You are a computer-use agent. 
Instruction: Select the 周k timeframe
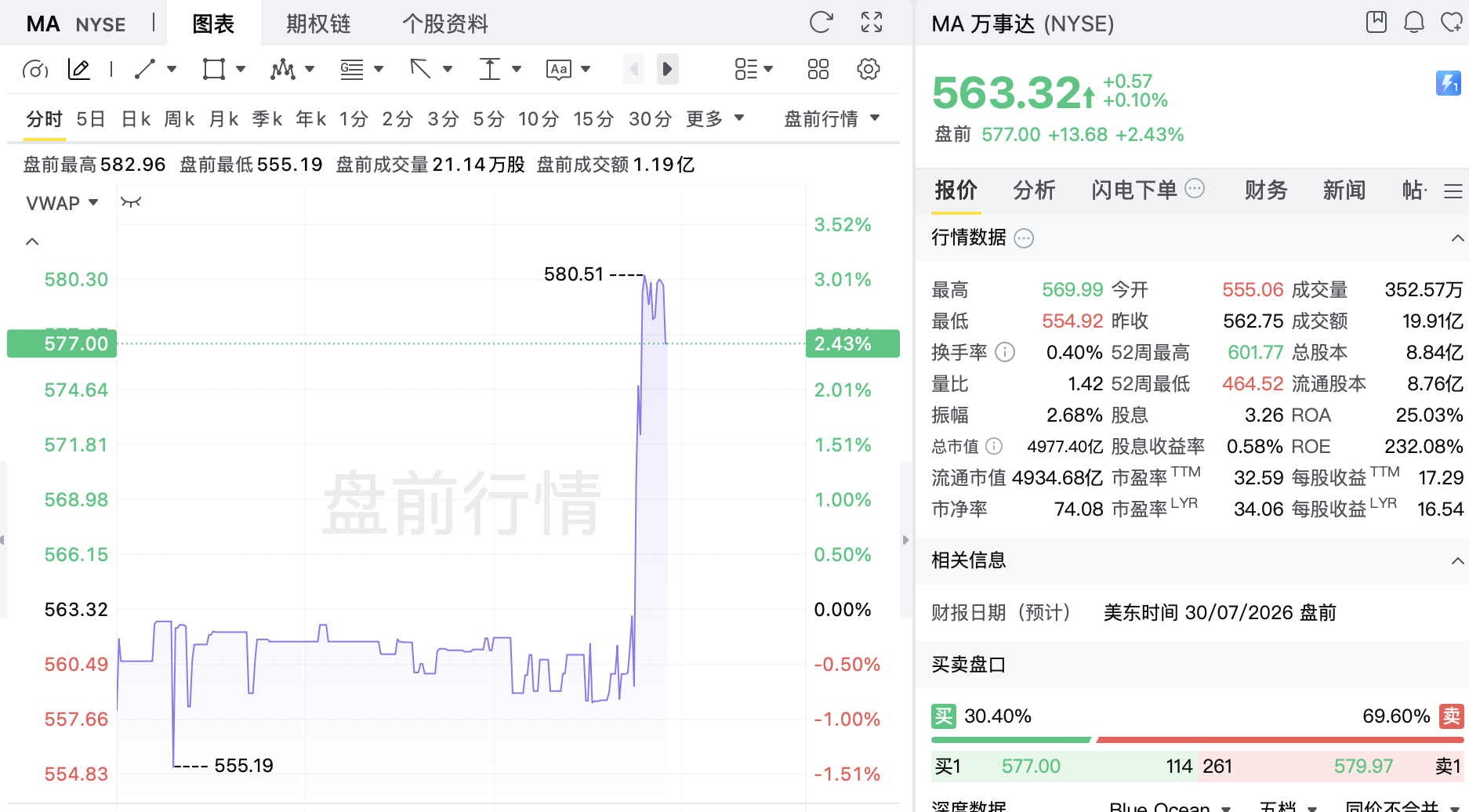(180, 119)
